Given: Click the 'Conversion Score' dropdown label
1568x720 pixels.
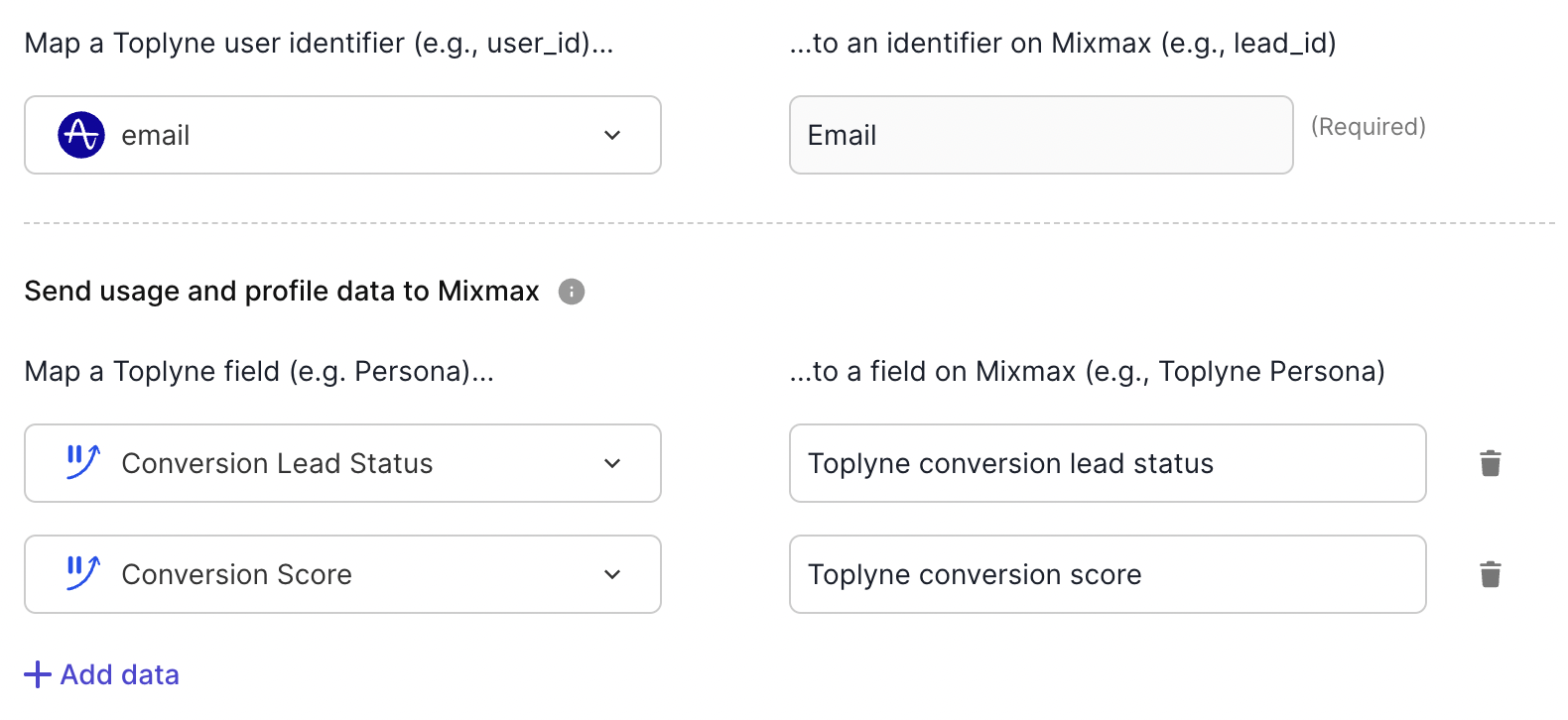Looking at the screenshot, I should coord(236,574).
